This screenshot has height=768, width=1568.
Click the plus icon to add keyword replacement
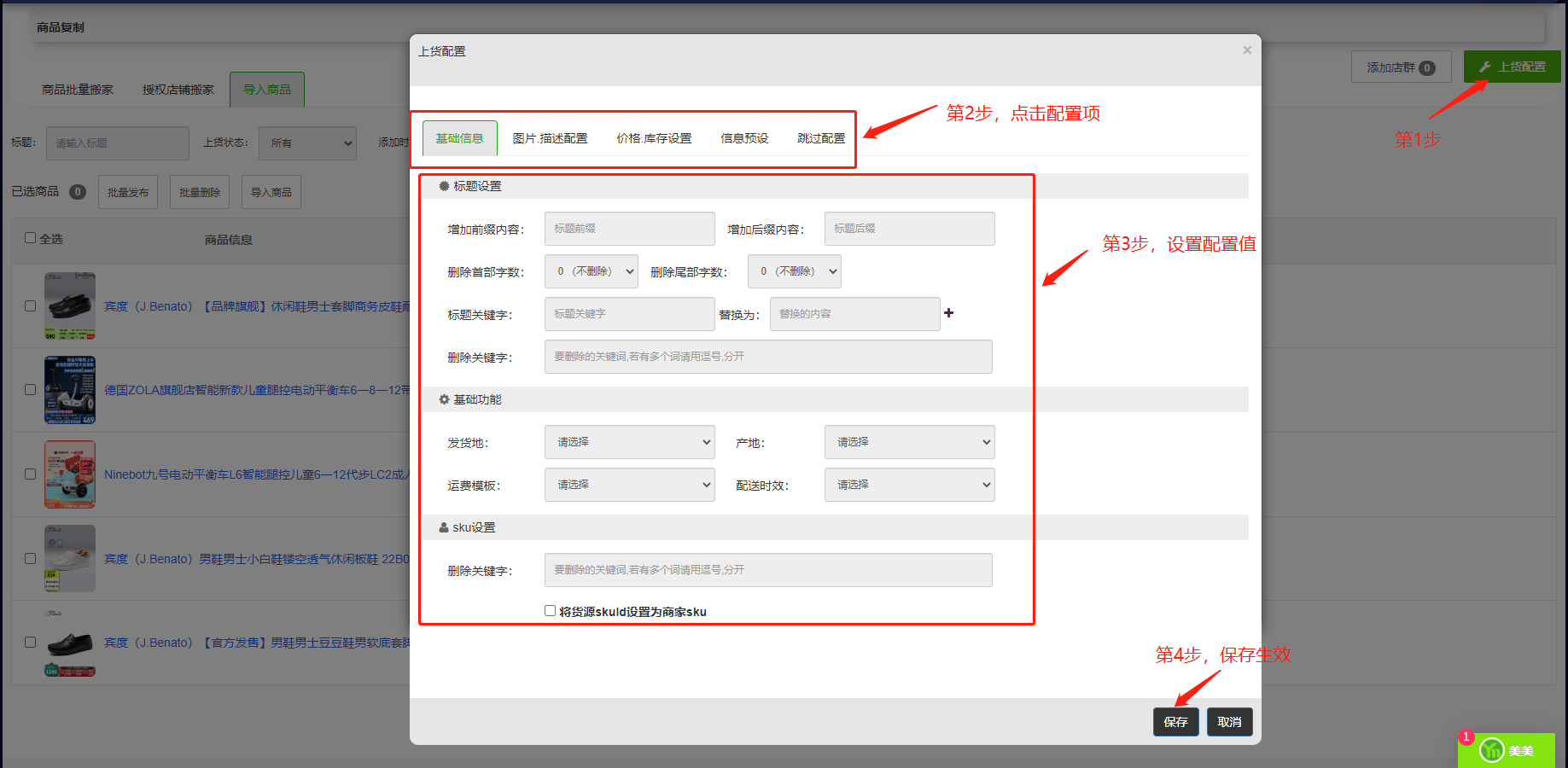[x=948, y=313]
